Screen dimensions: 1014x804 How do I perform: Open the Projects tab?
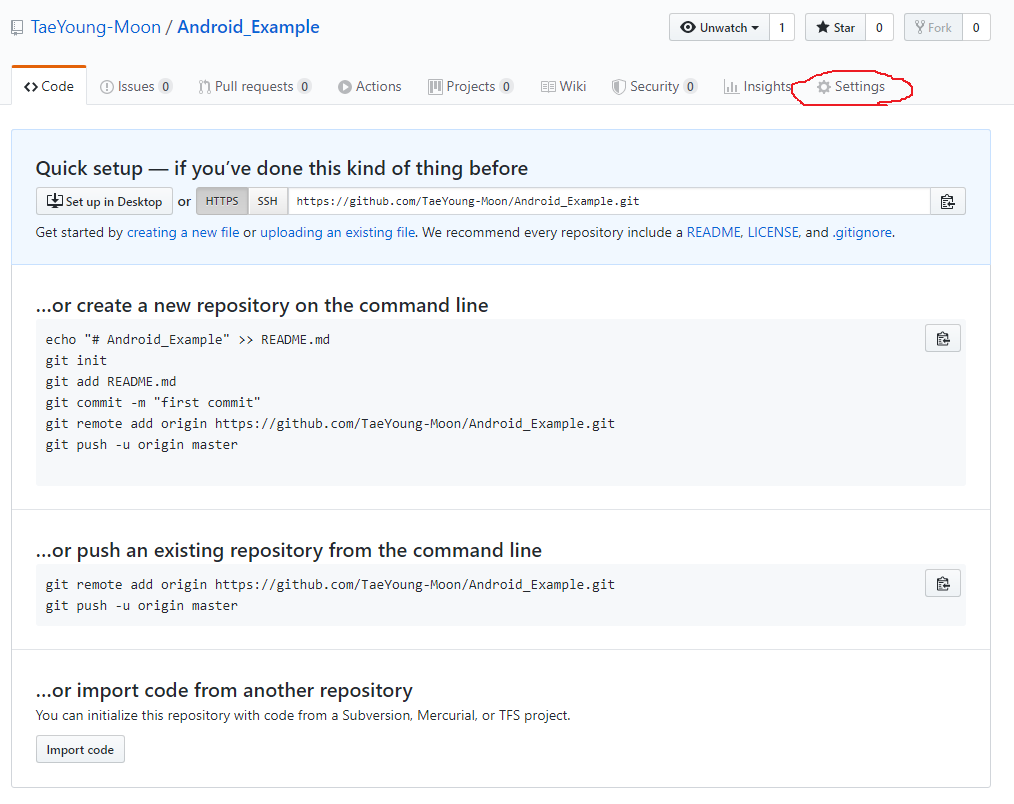[x=470, y=87]
